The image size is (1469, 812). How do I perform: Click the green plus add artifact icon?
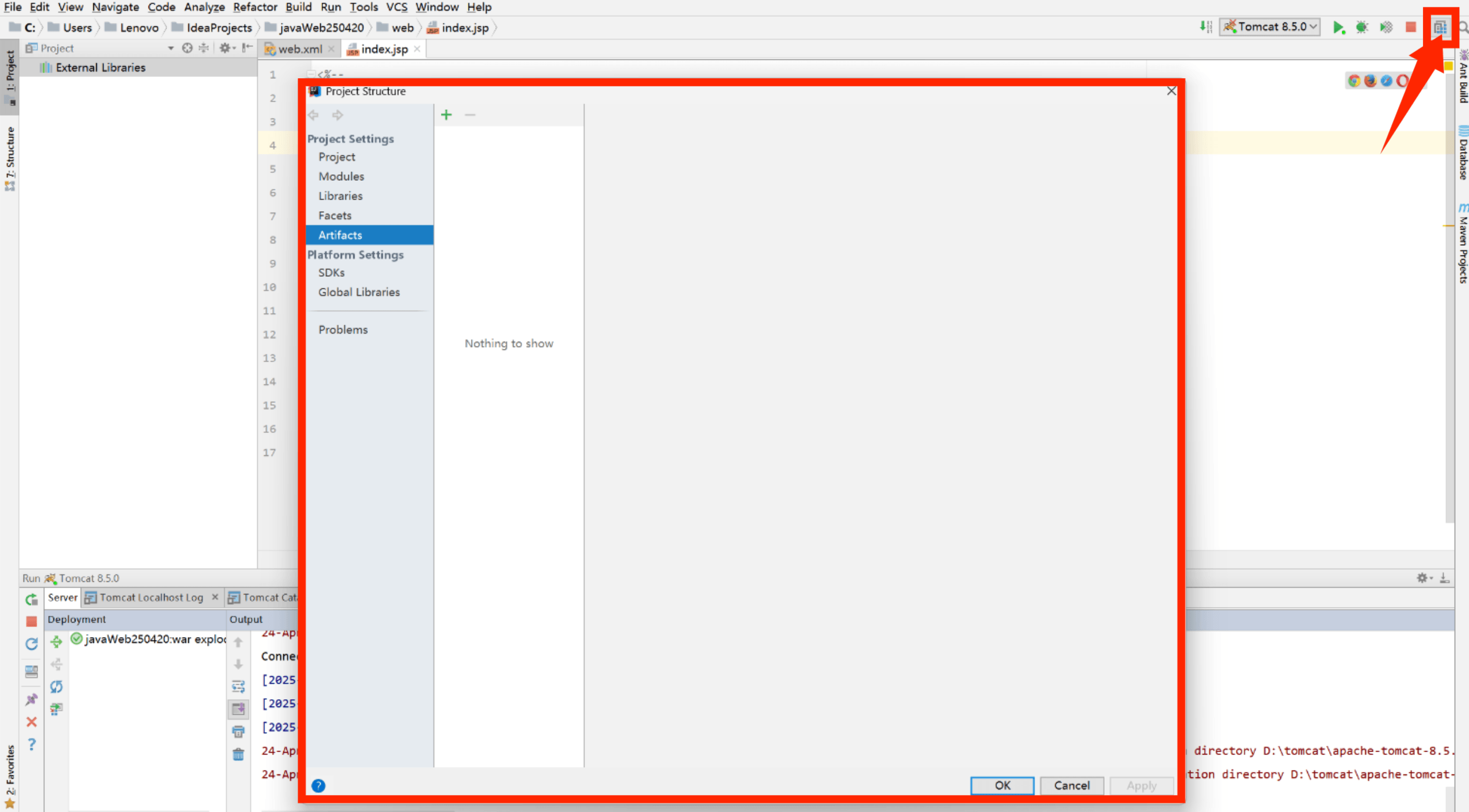click(x=446, y=115)
